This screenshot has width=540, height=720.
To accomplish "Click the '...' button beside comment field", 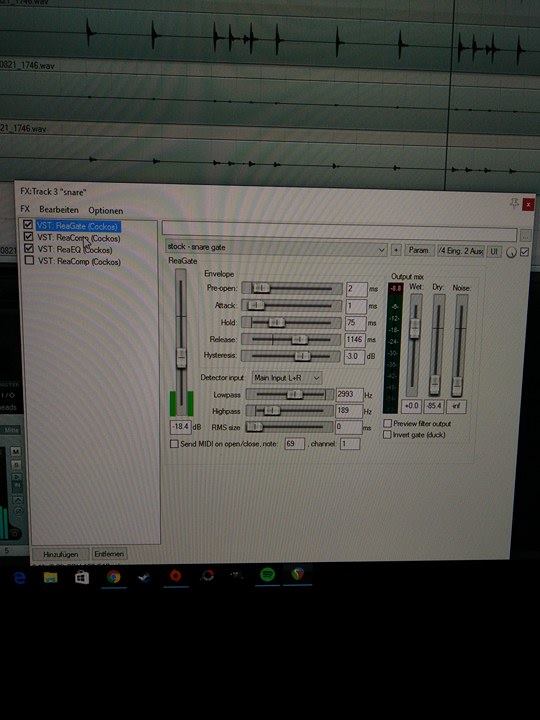I will click(x=525, y=236).
